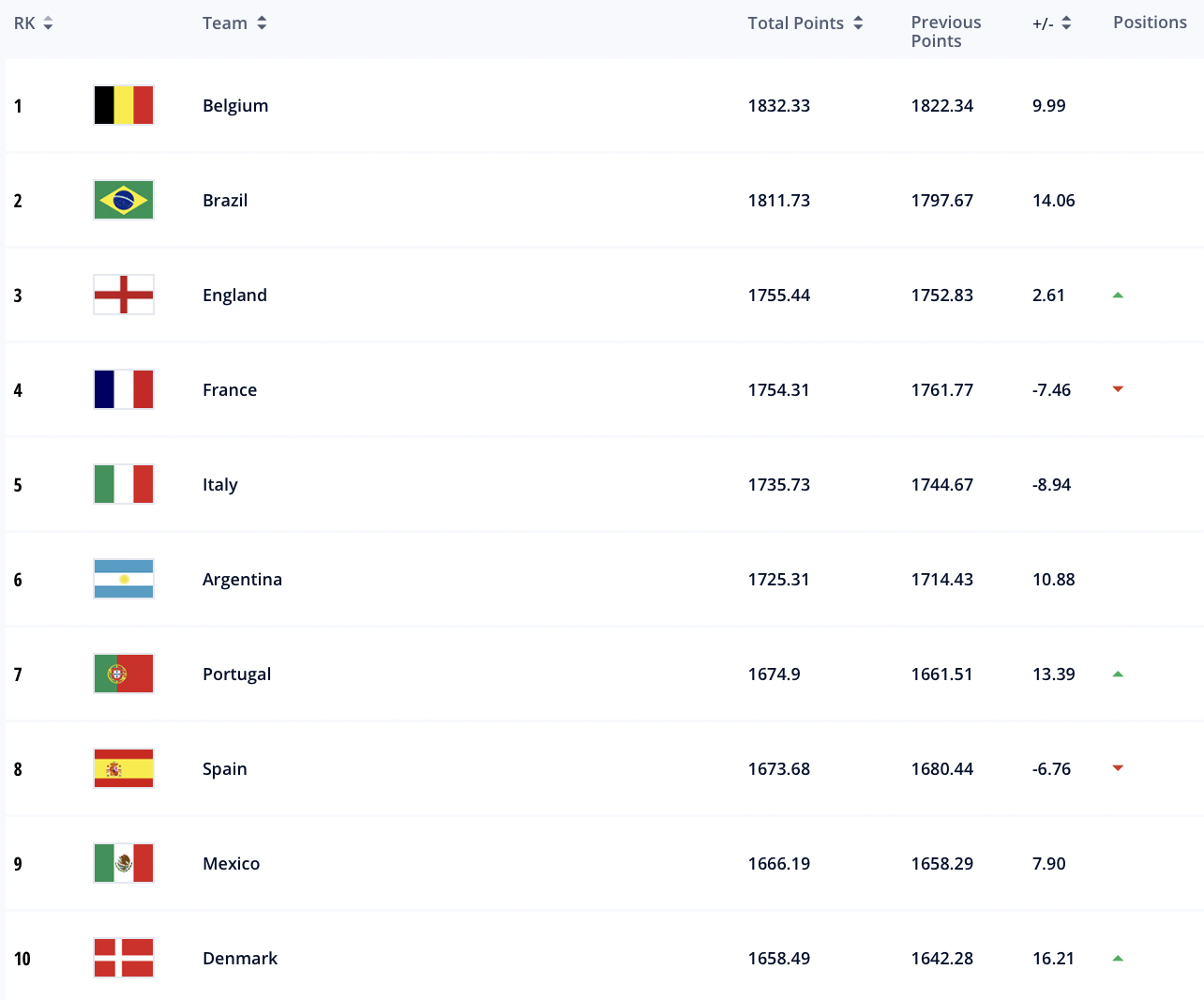Click the England flag icon

pos(124,295)
